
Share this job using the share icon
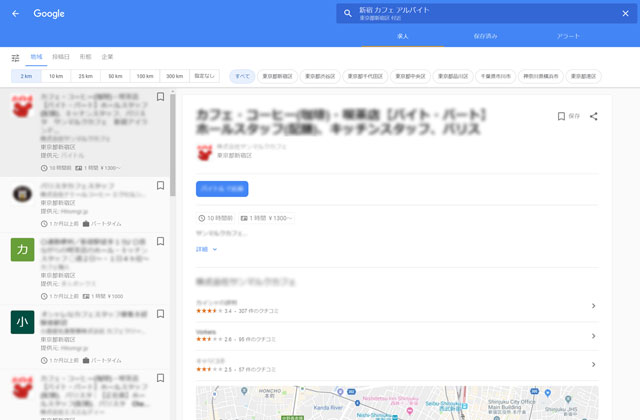pyautogui.click(x=594, y=117)
